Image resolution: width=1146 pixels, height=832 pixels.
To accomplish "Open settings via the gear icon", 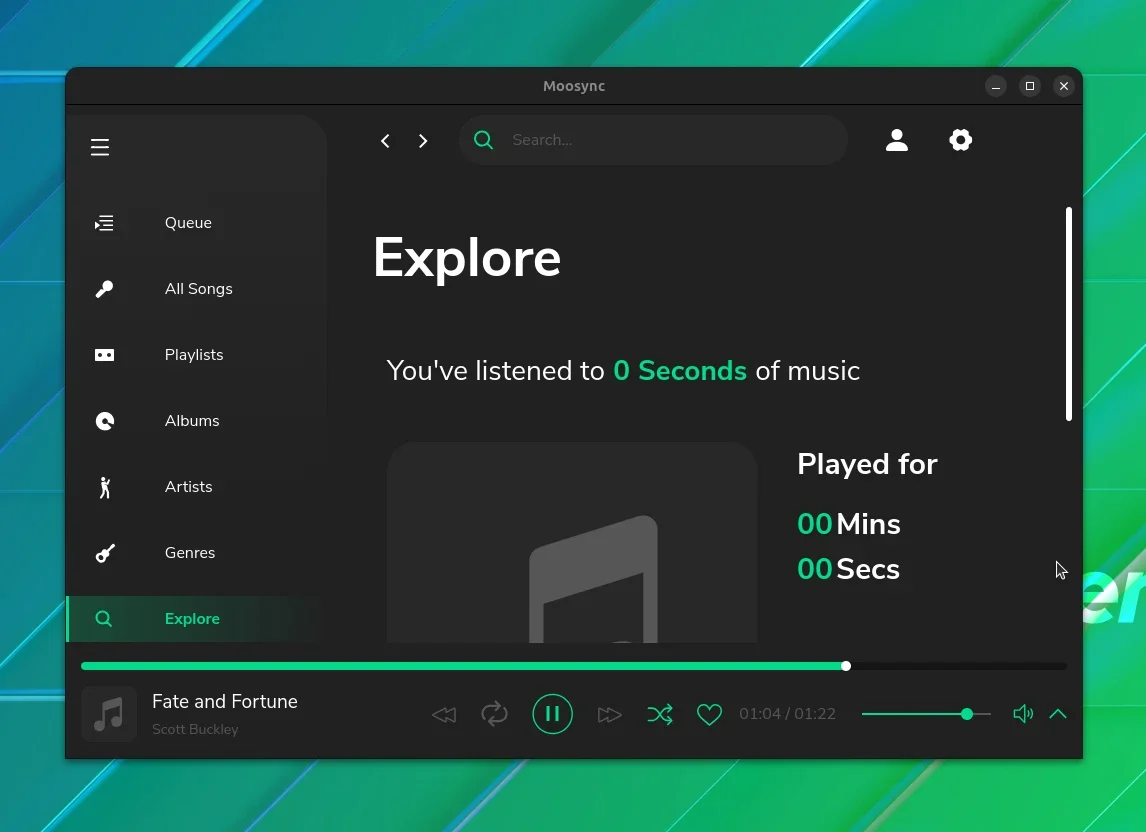I will (x=960, y=140).
